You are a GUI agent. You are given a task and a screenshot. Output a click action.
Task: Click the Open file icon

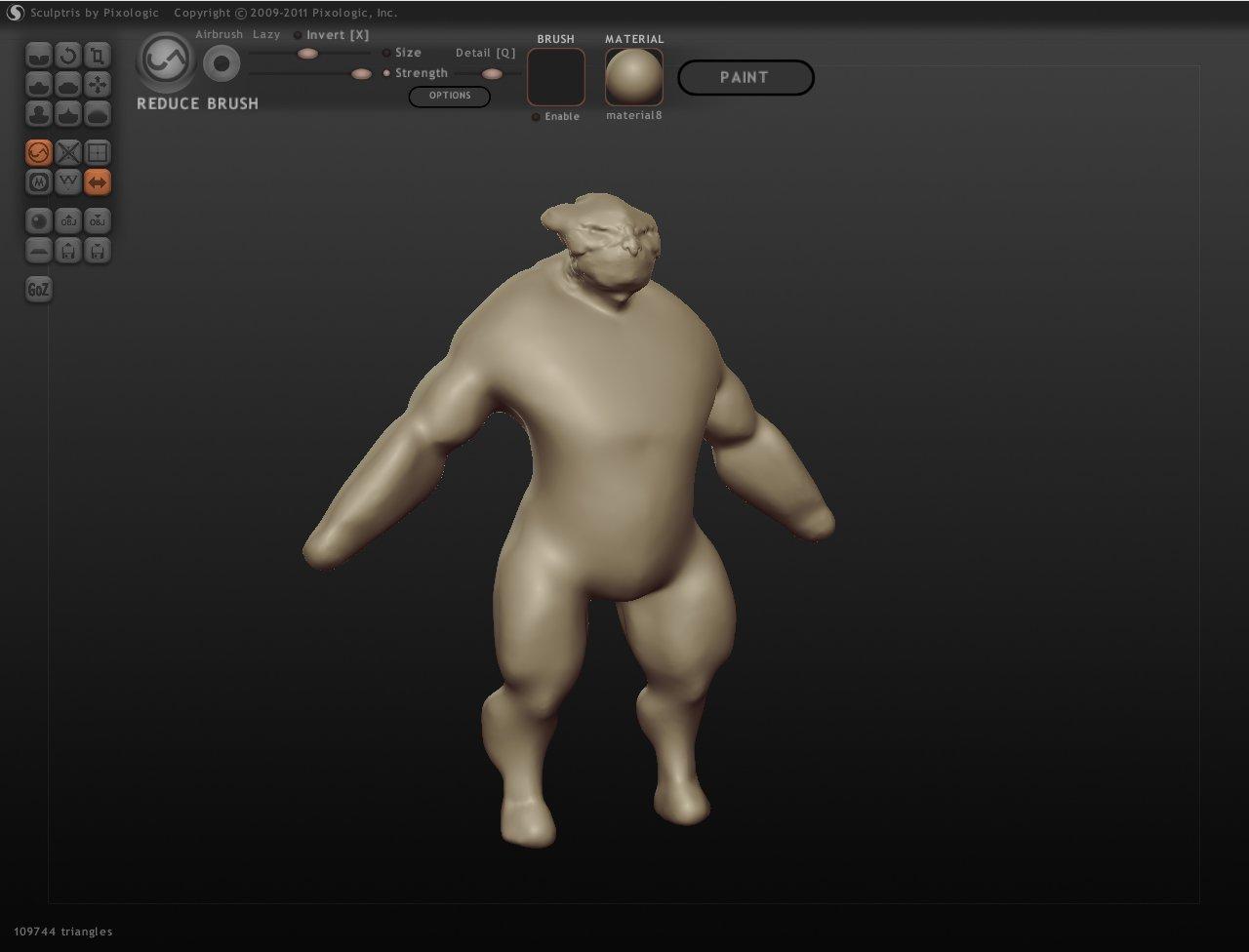point(67,251)
